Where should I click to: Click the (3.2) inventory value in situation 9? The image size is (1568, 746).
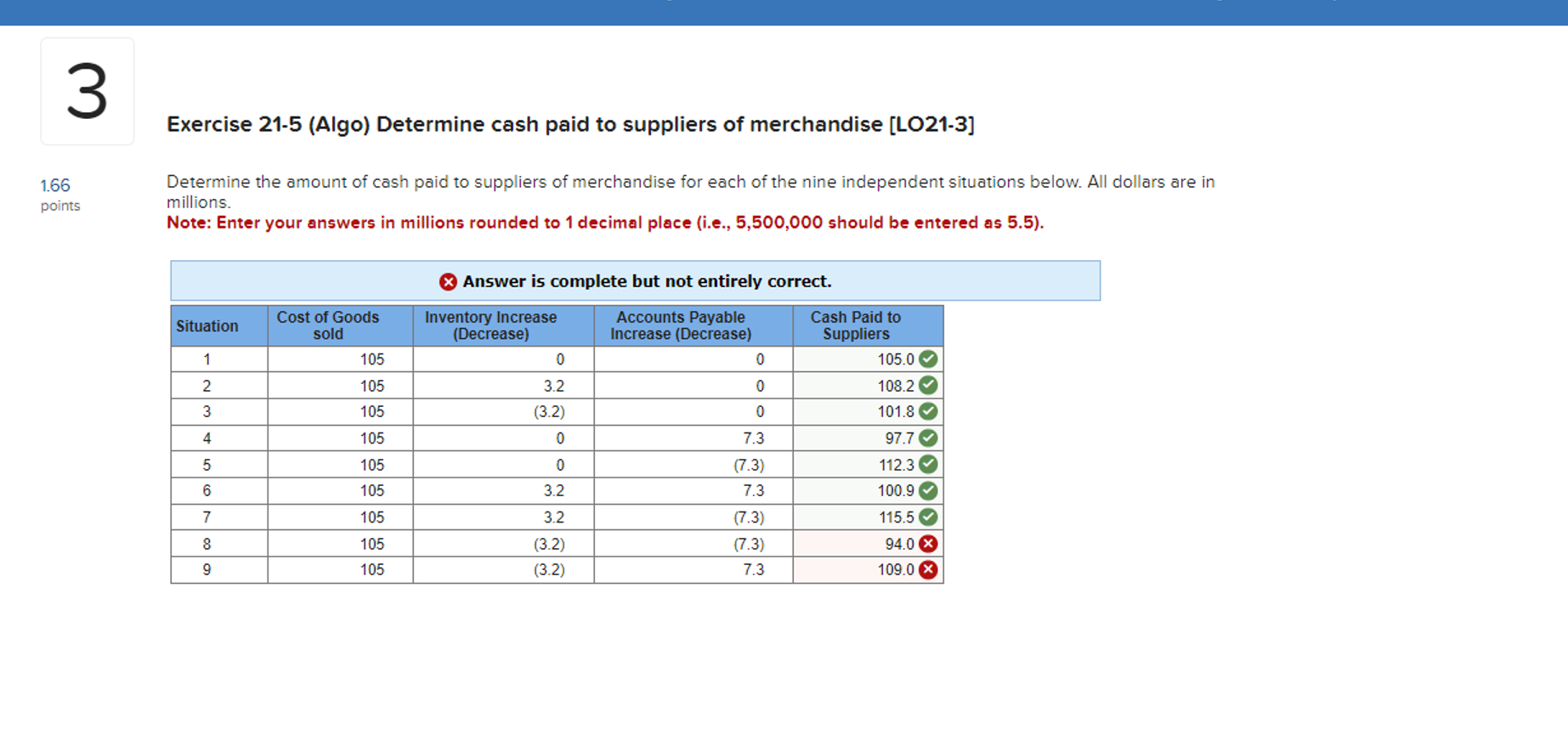[x=549, y=570]
